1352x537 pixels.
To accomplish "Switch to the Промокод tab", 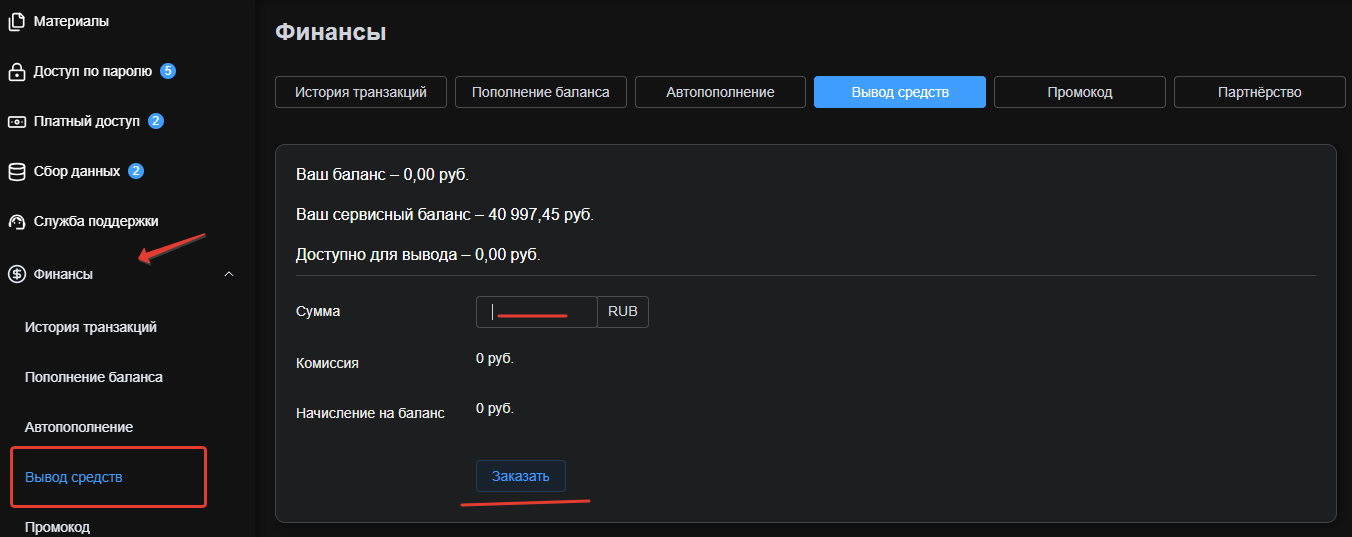I will pos(1080,92).
